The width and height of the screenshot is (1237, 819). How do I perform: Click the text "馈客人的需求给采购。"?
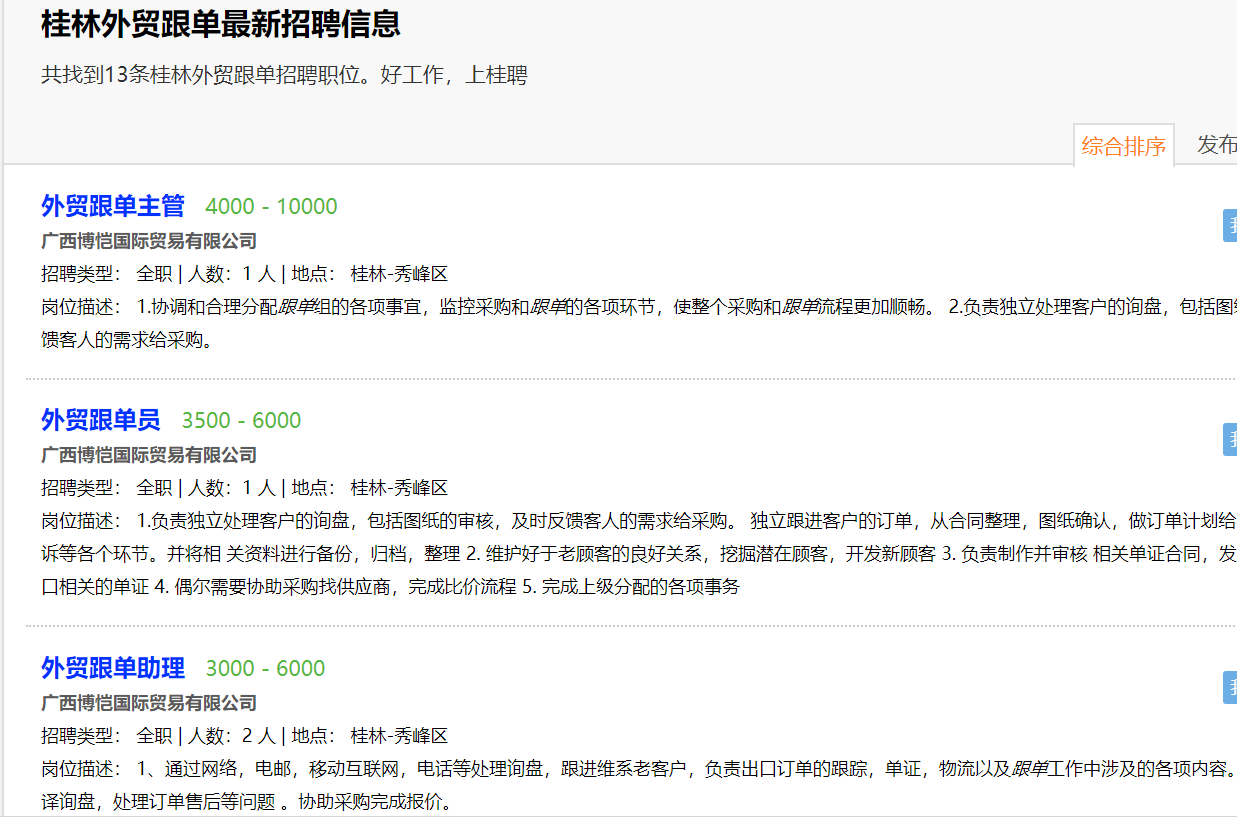[128, 340]
